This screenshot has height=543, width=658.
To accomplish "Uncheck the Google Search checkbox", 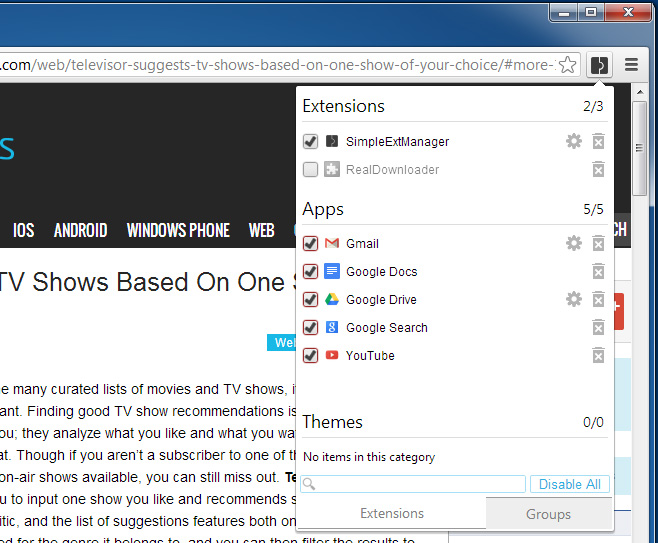I will tap(311, 328).
